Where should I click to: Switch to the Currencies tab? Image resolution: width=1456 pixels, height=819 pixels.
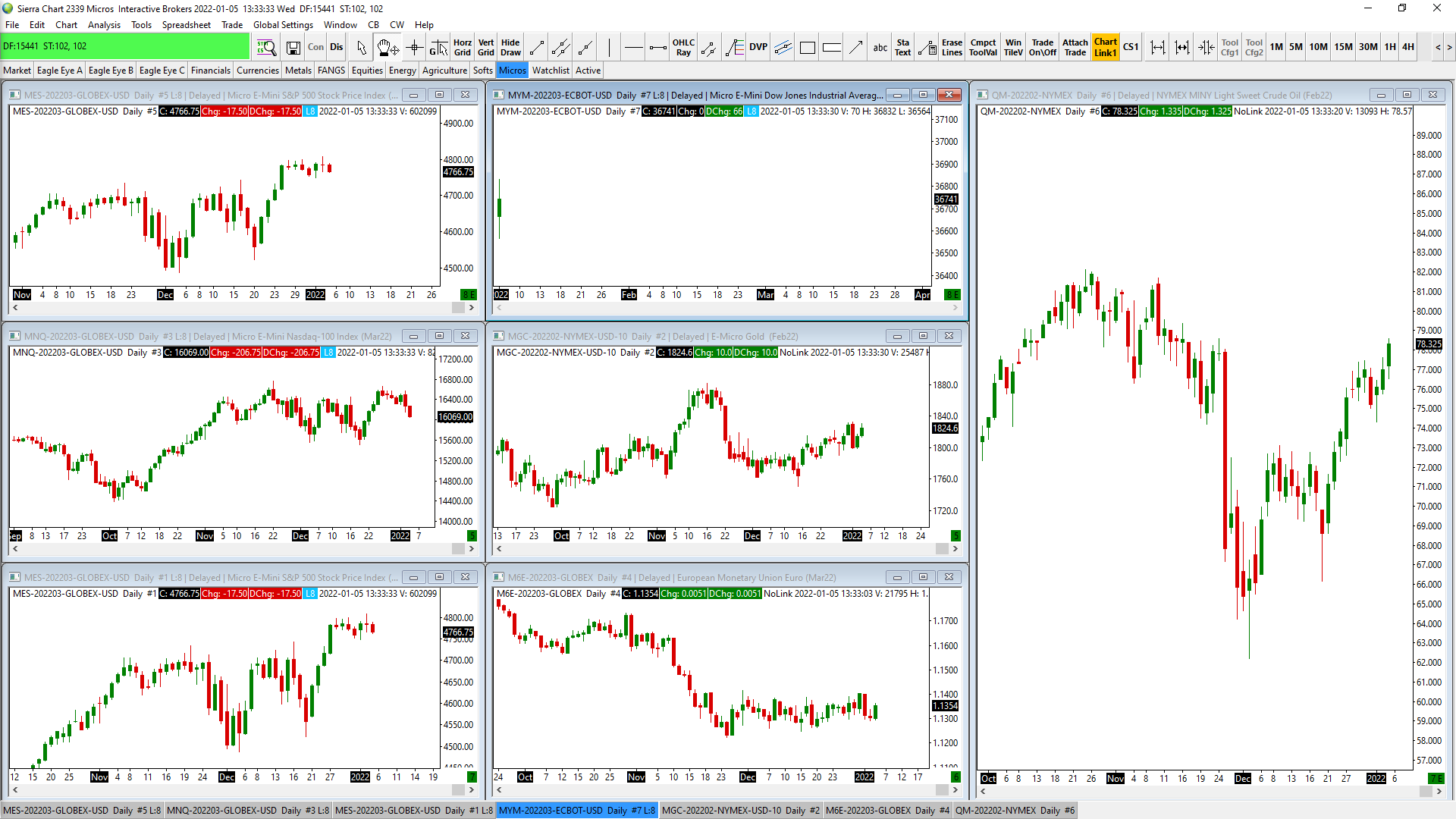(258, 71)
